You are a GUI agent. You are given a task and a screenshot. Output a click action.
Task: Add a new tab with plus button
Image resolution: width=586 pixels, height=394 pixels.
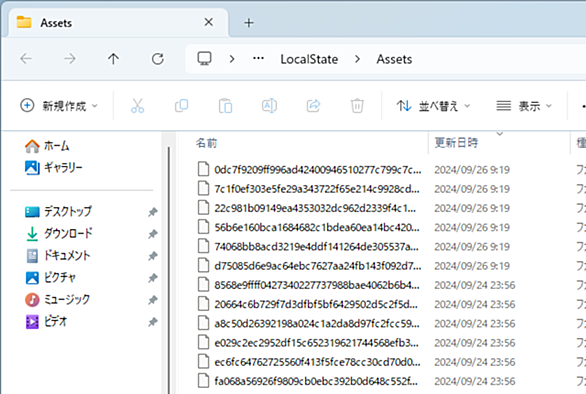point(249,23)
